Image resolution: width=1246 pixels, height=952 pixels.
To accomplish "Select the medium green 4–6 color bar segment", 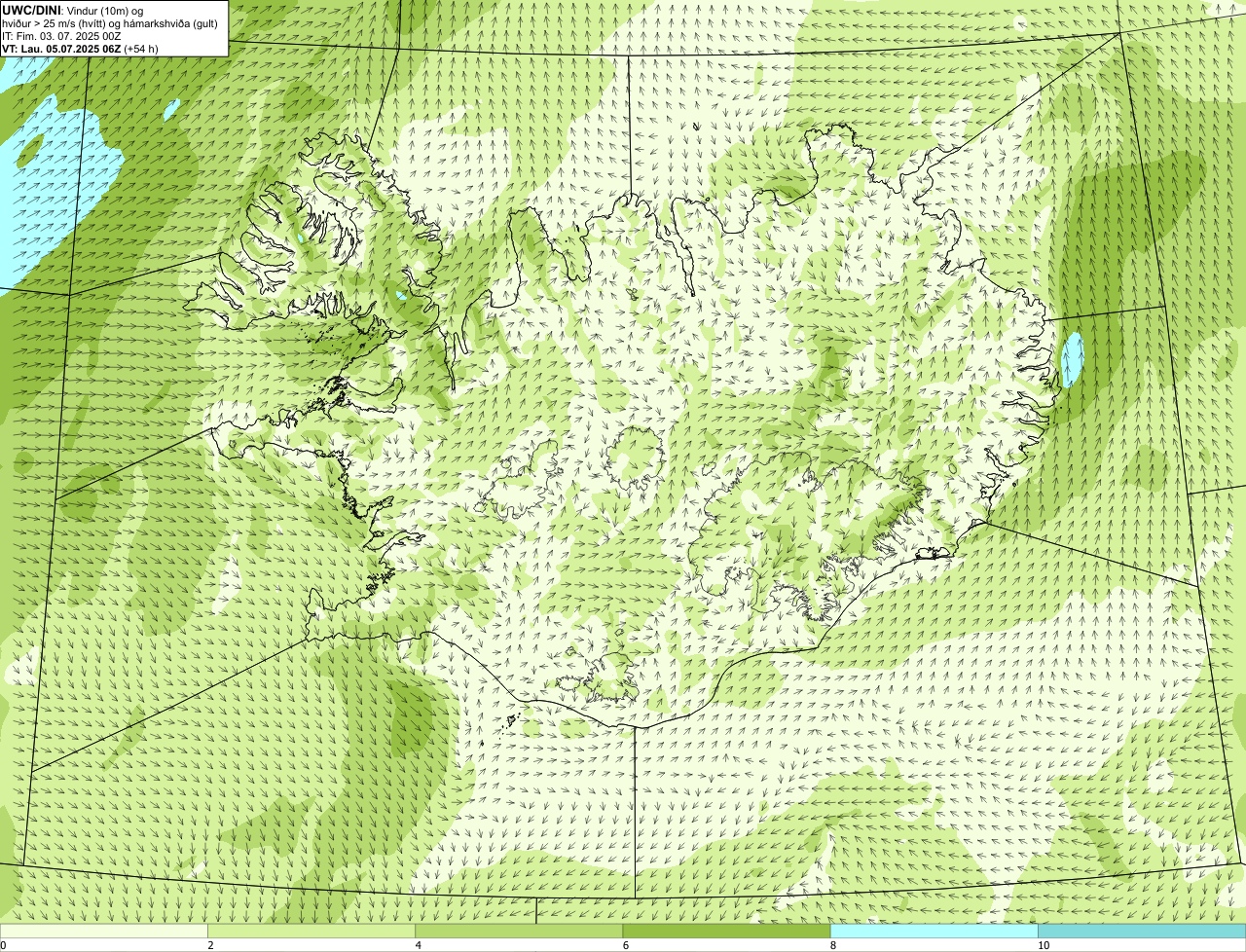I will 519,931.
